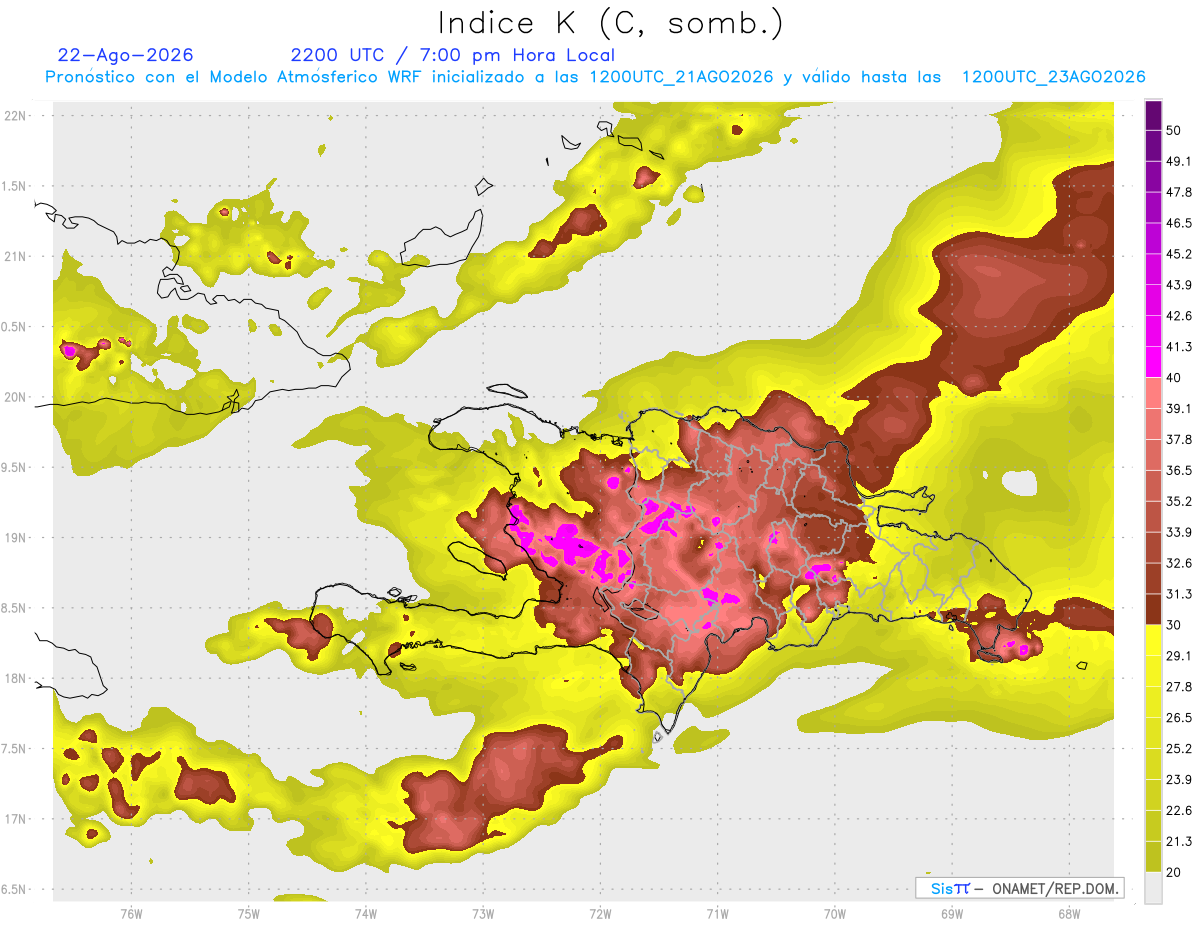Click latitude axis label "17N"
1200x927 pixels.
coord(14,819)
